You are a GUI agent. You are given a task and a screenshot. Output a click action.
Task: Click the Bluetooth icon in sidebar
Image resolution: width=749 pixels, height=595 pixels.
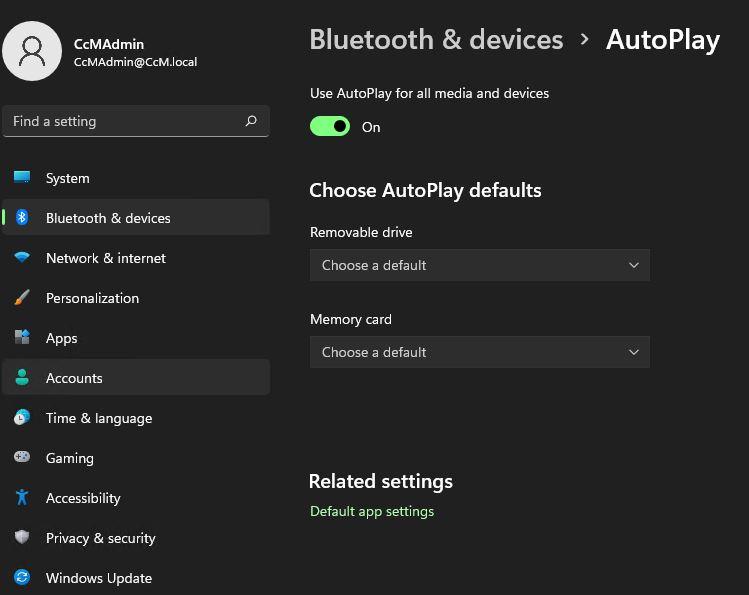tap(22, 218)
